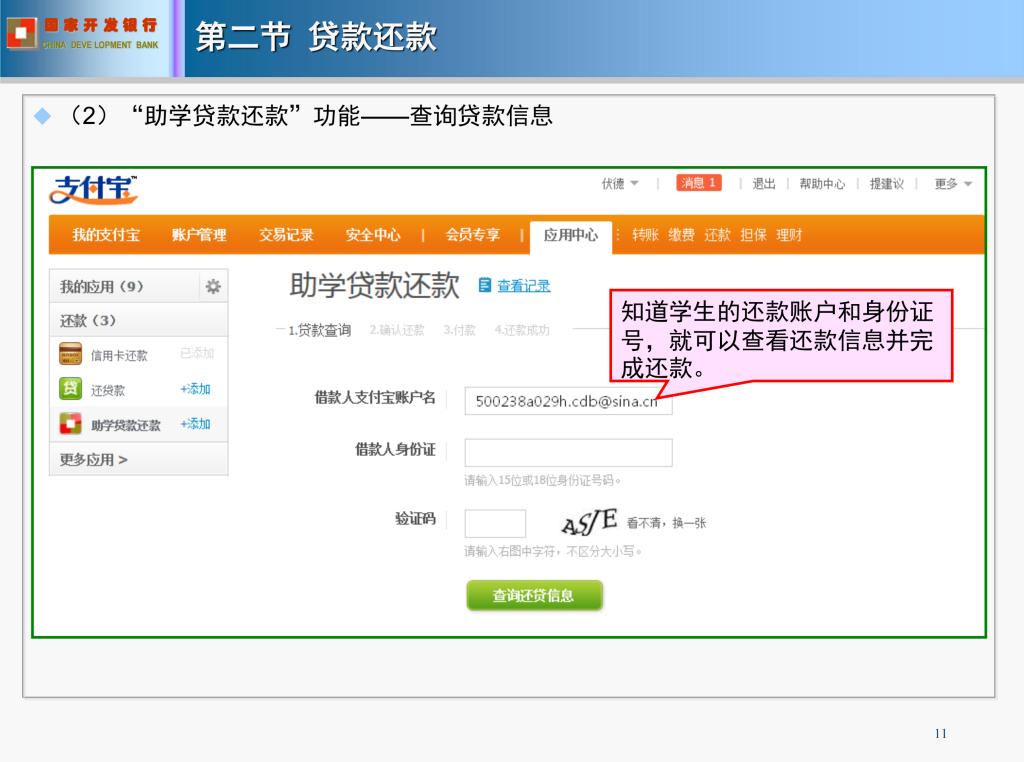This screenshot has height=762, width=1024.
Task: Click the 验证码 input box
Action: pos(495,523)
